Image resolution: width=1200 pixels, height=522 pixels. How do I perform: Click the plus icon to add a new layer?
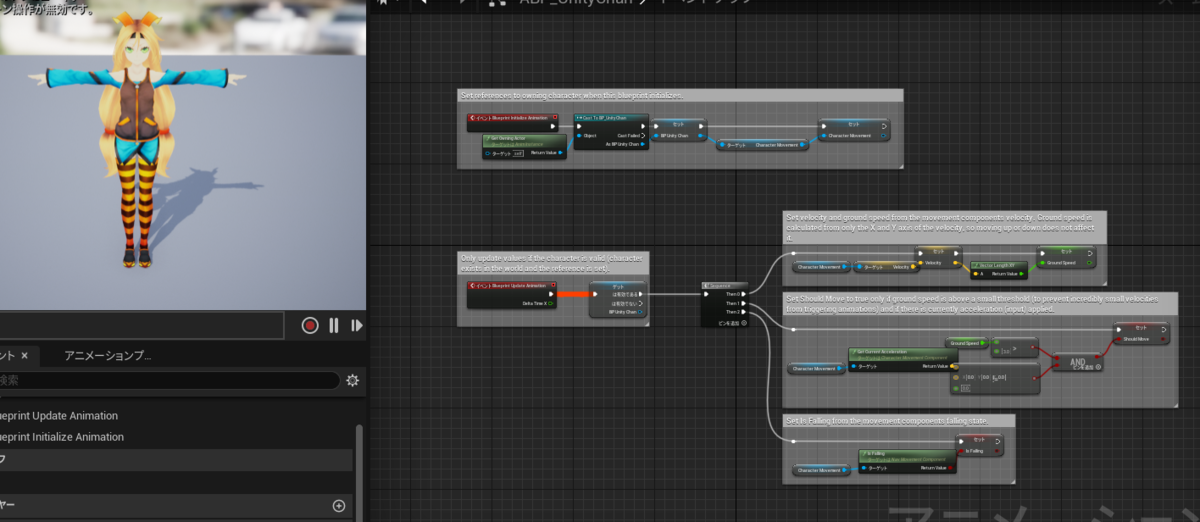pyautogui.click(x=339, y=506)
